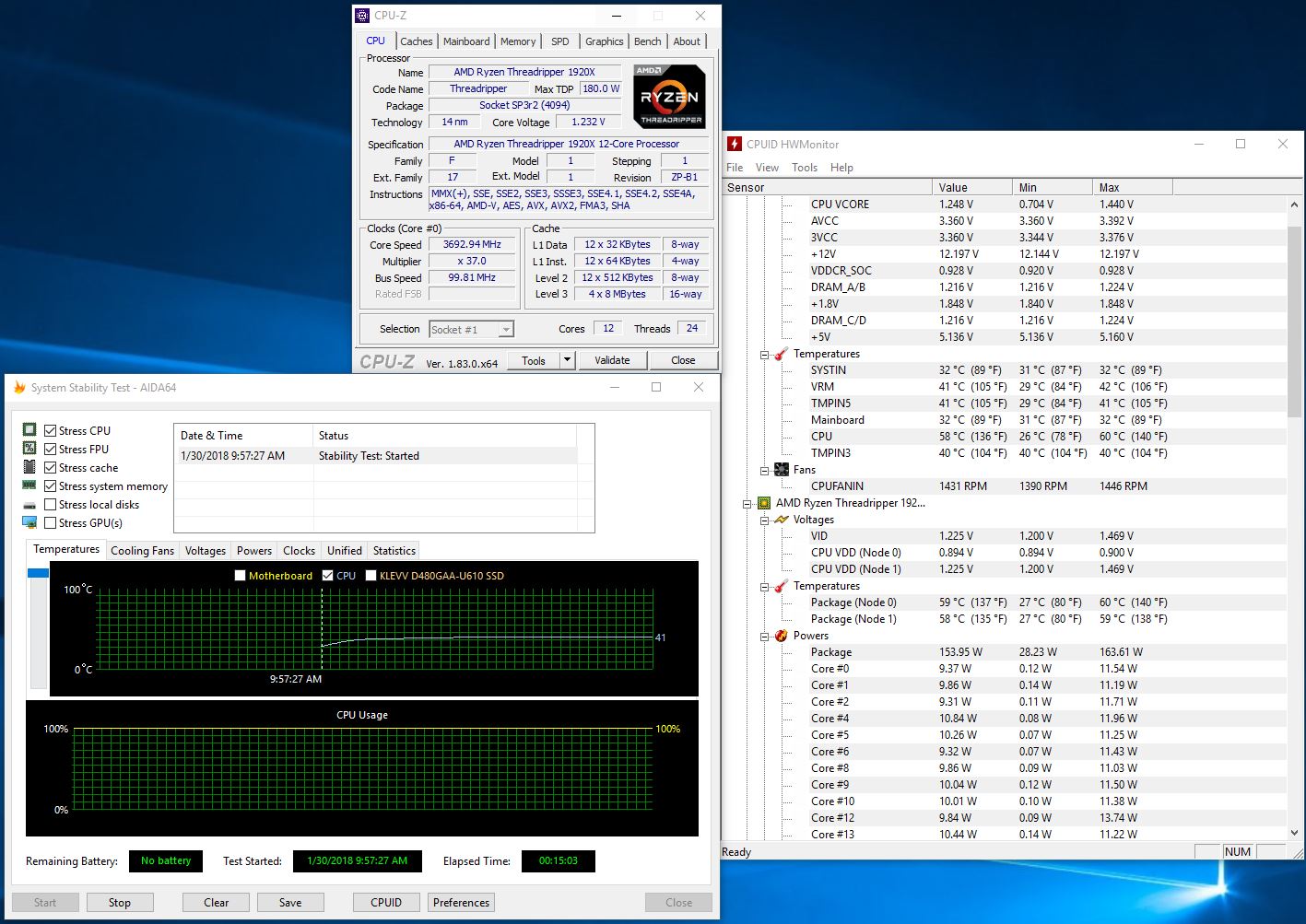
Task: Collapse the Temperatures node above SYSTIN
Action: pyautogui.click(x=764, y=355)
